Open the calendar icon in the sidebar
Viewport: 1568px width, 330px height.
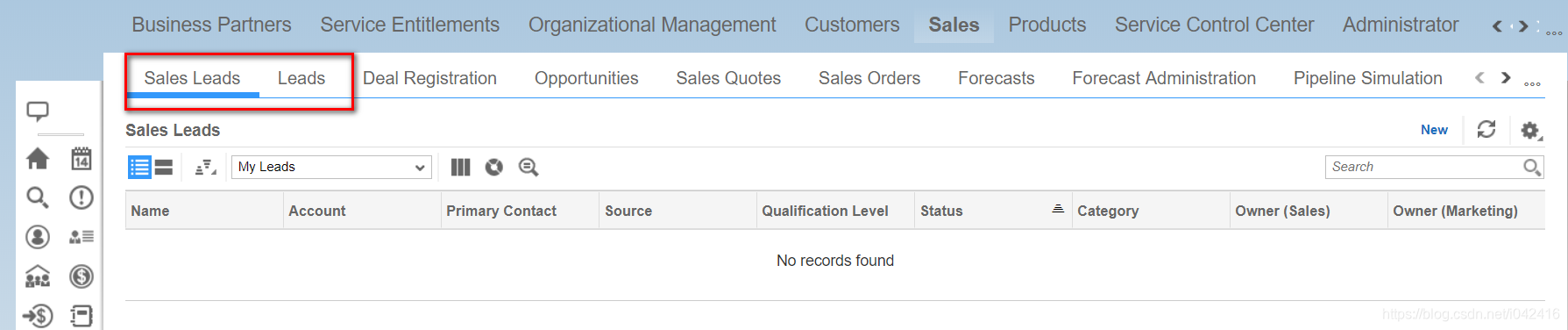(82, 159)
